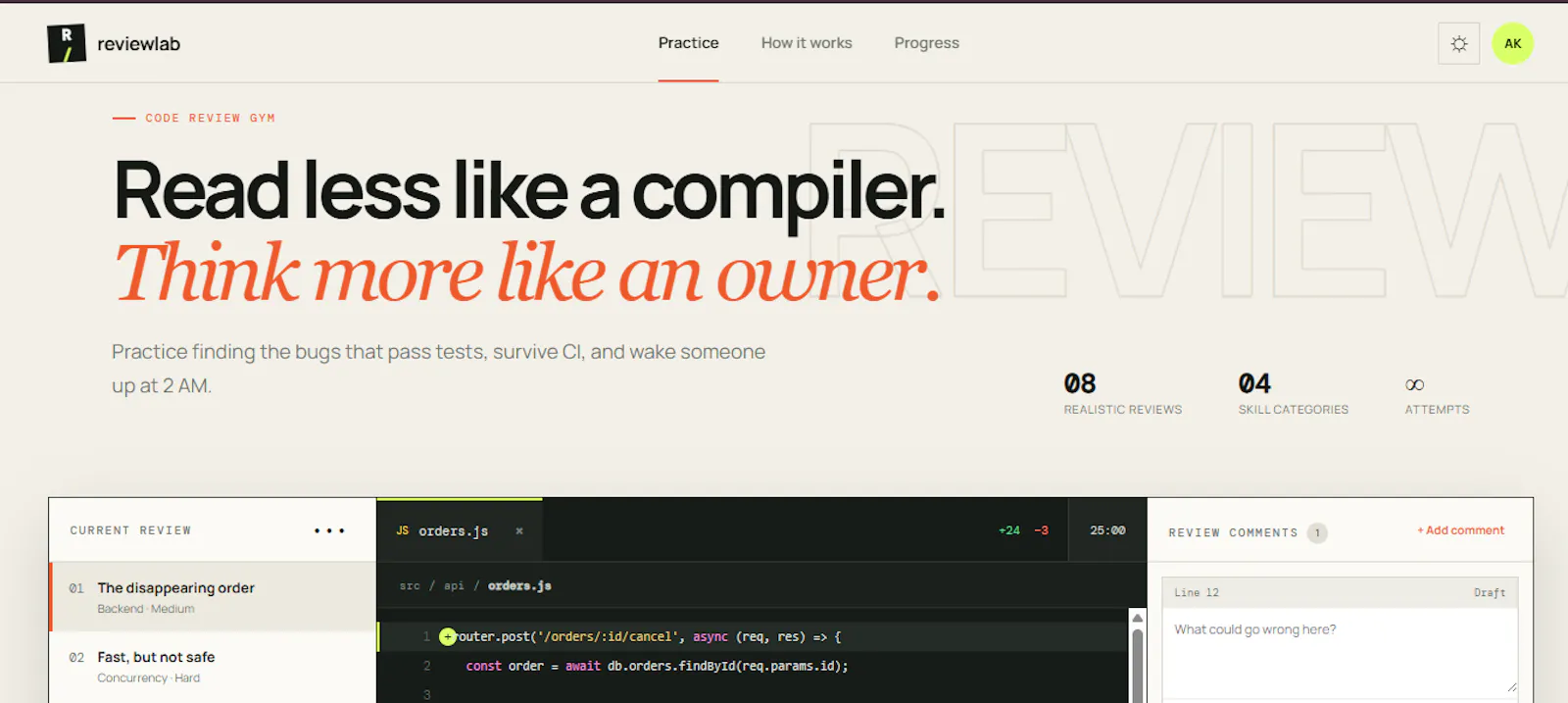
Task: Click the Line 12 comment header label
Action: pos(1197,593)
